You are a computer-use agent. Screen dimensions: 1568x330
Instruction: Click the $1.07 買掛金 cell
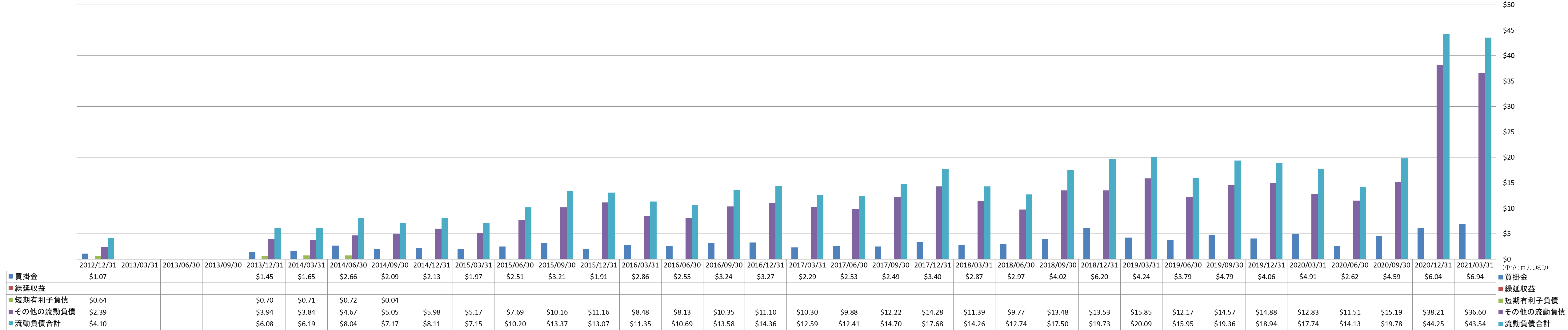point(98,277)
